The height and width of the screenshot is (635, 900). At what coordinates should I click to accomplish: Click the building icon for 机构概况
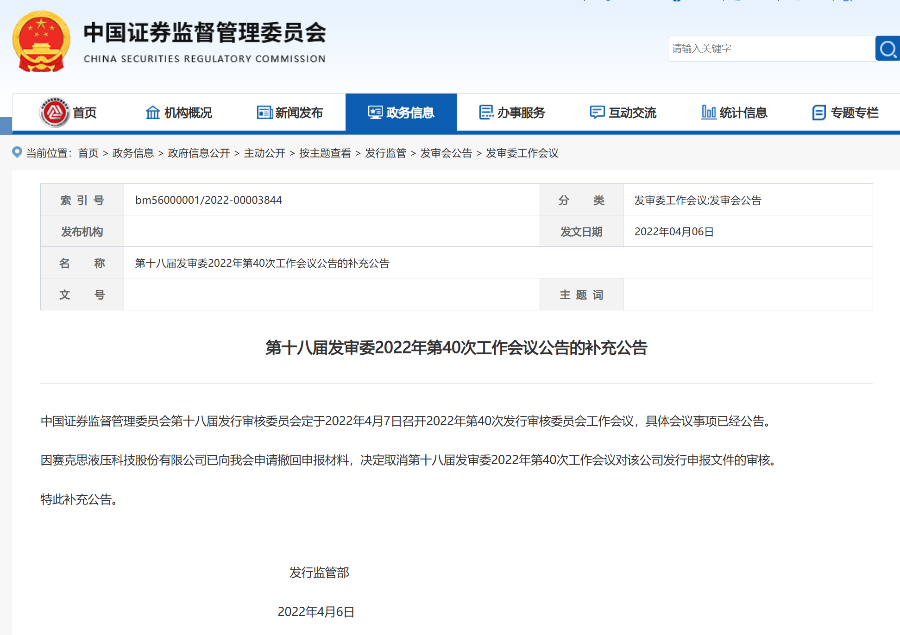point(152,112)
